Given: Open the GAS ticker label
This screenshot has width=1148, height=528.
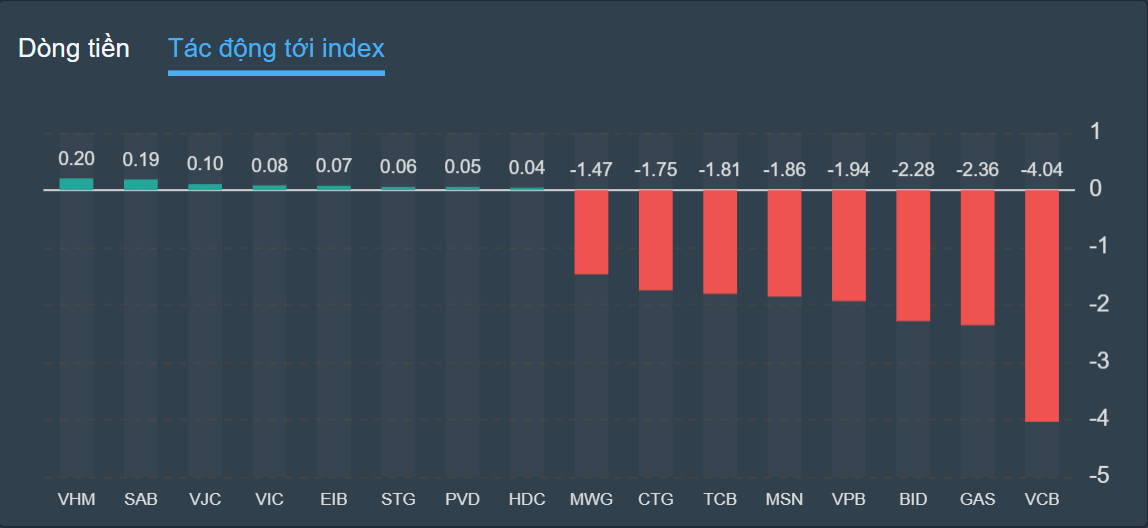Looking at the screenshot, I should (x=977, y=499).
